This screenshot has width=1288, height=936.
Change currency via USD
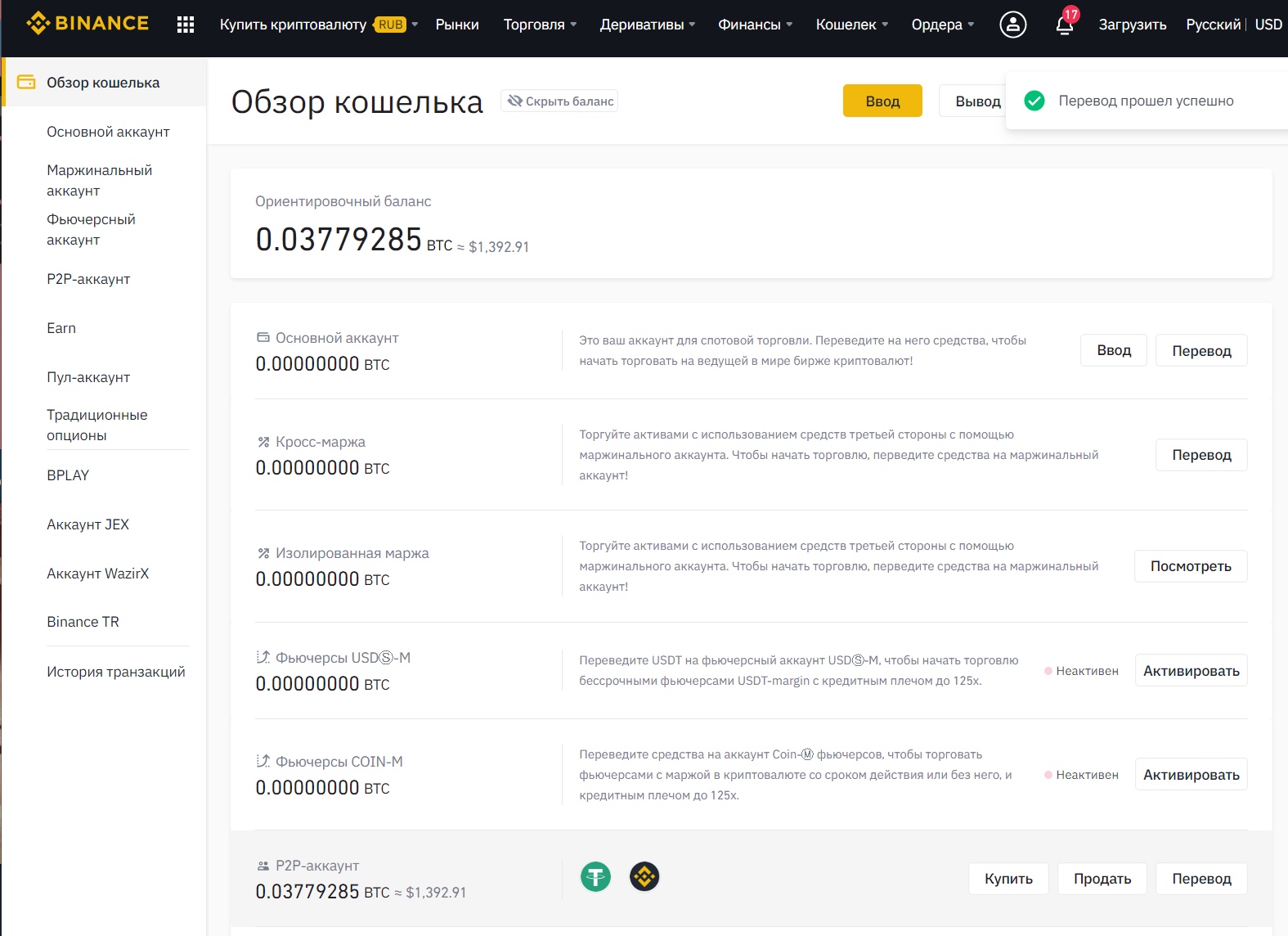click(1268, 25)
